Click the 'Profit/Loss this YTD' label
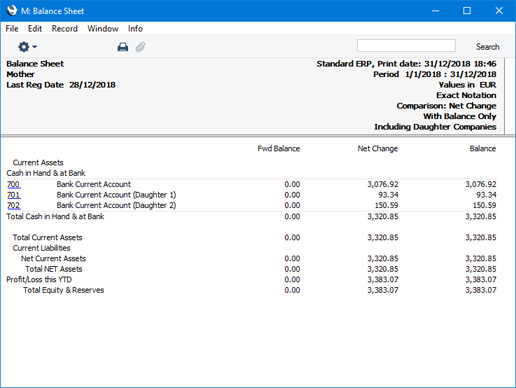Viewport: 516px width, 388px height. pyautogui.click(x=39, y=280)
